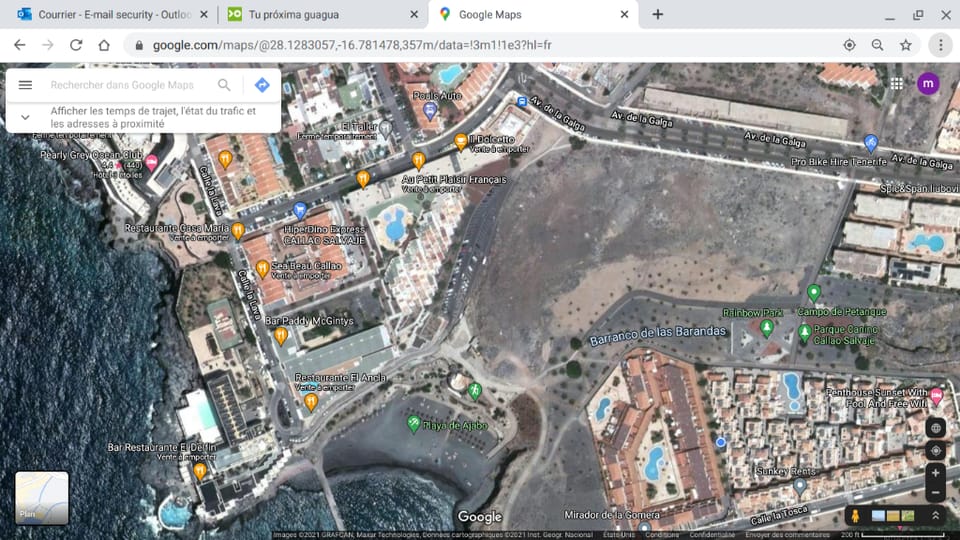Click the Barranco de las Barandas label
The image size is (960, 540).
click(x=658, y=334)
